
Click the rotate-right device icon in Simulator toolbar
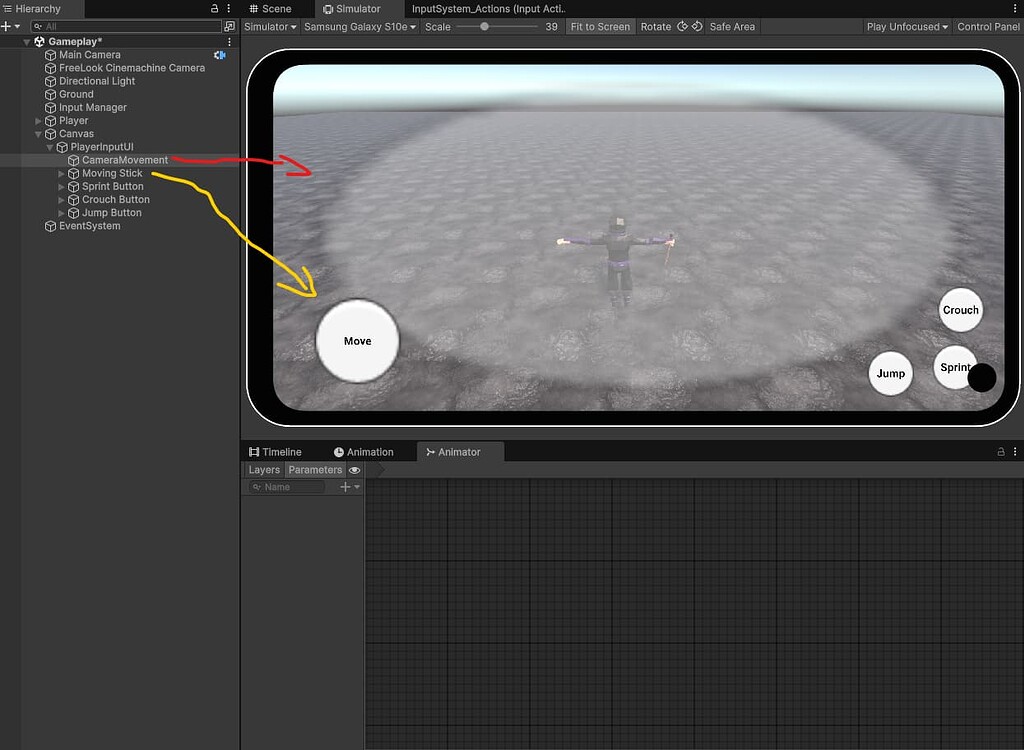697,26
